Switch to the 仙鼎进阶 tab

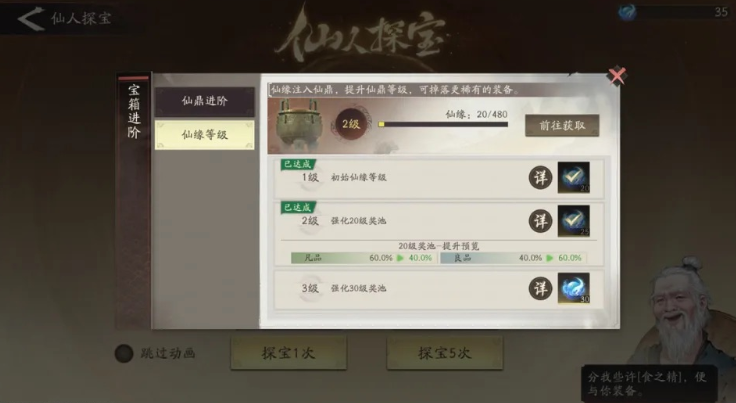pos(205,101)
